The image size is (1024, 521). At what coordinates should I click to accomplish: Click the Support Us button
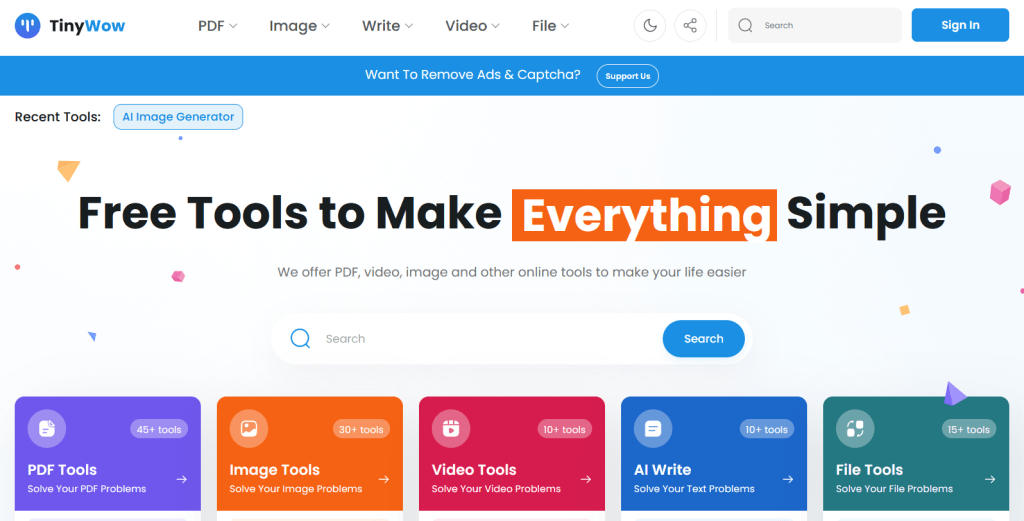coord(628,76)
